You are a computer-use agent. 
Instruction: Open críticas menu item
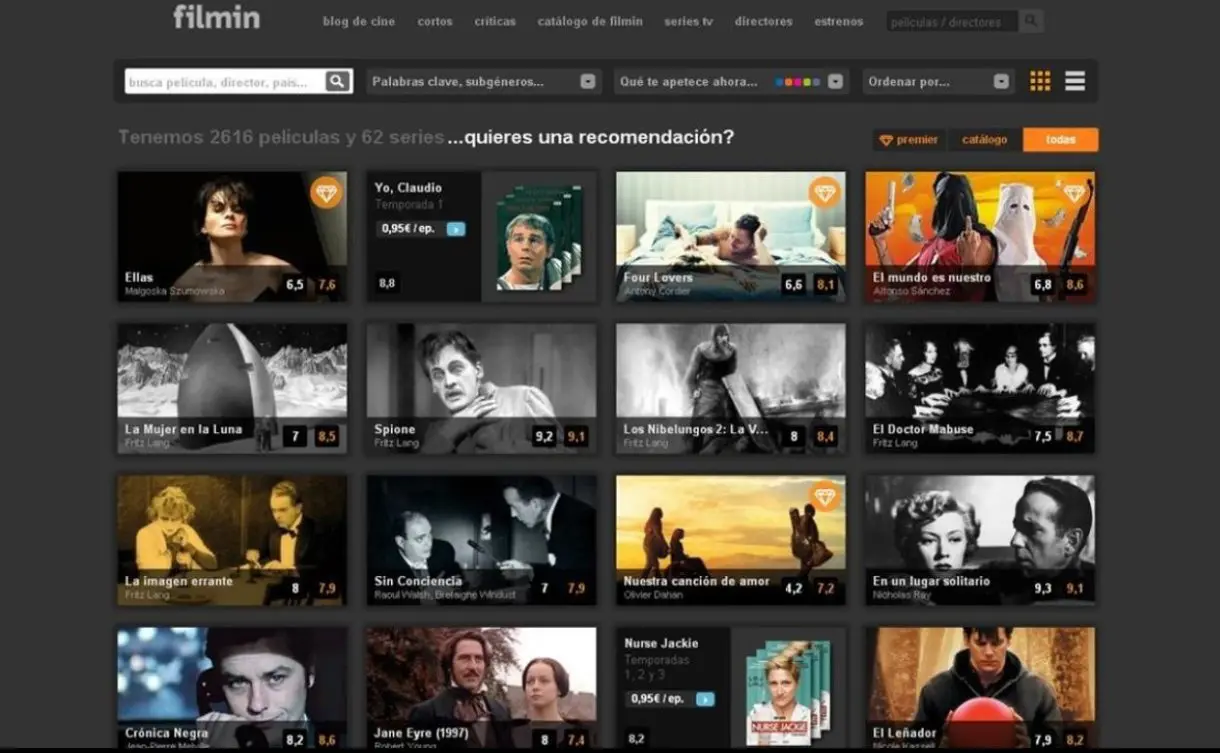[x=495, y=21]
